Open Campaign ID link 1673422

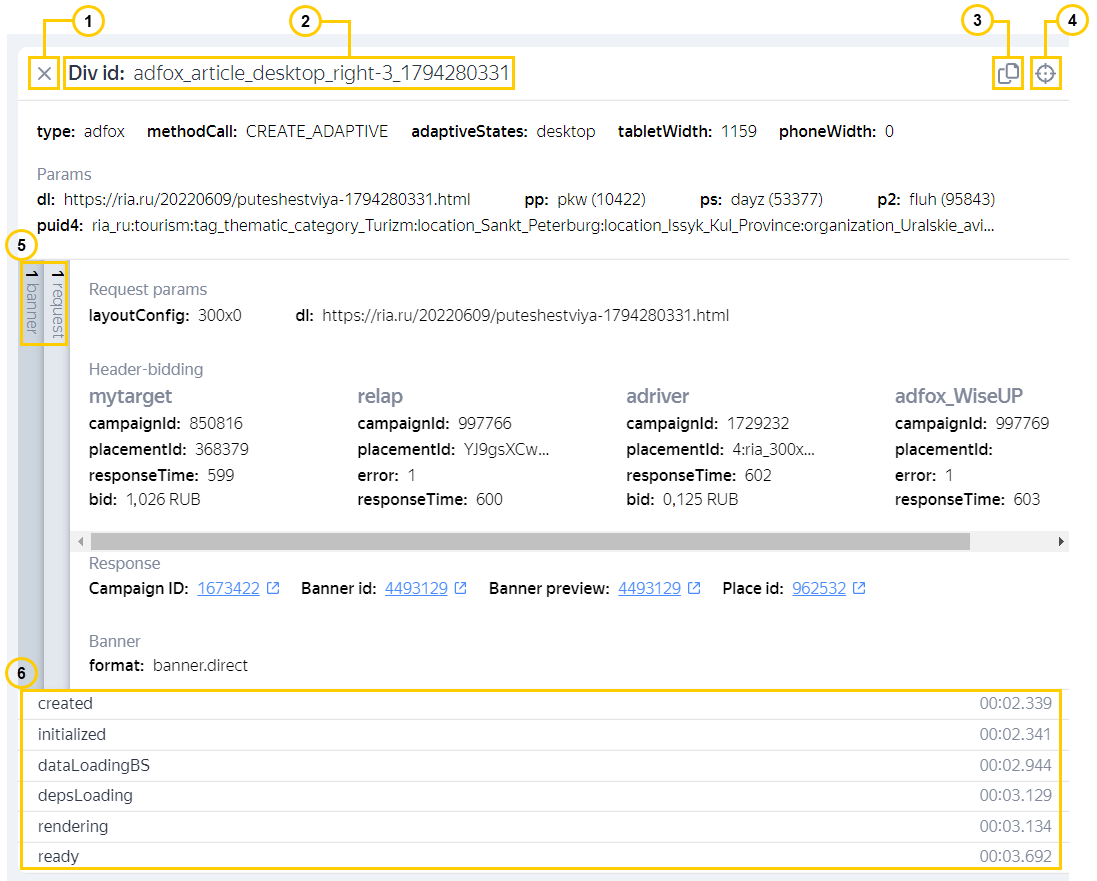coord(228,588)
